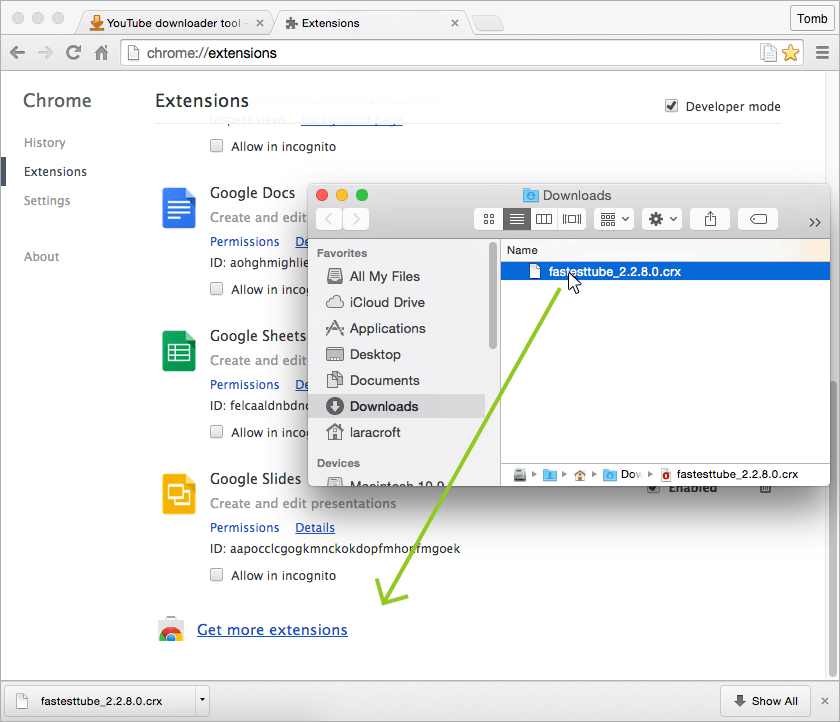The width and height of the screenshot is (840, 722).
Task: Switch Finder to icon view
Action: point(489,219)
